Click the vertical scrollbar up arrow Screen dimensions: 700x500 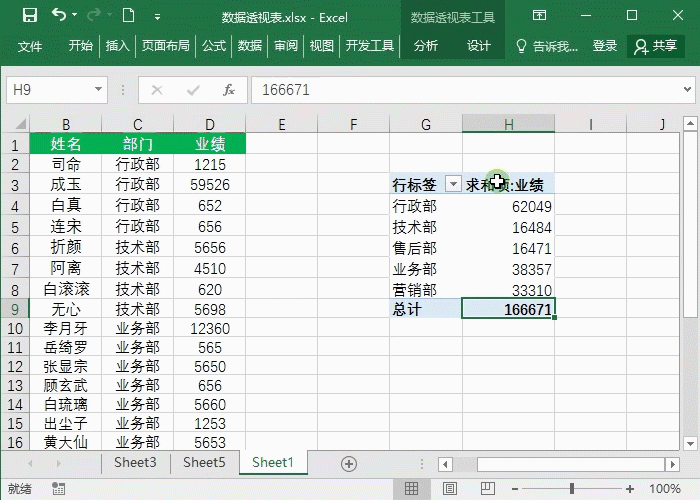(690, 123)
